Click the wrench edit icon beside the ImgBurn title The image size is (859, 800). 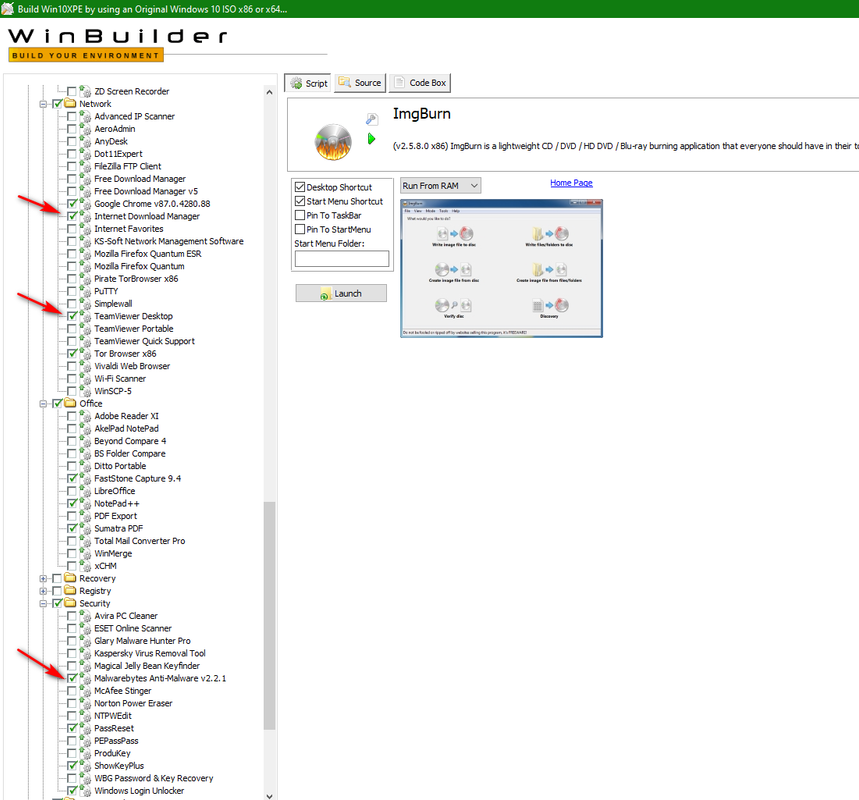[372, 119]
